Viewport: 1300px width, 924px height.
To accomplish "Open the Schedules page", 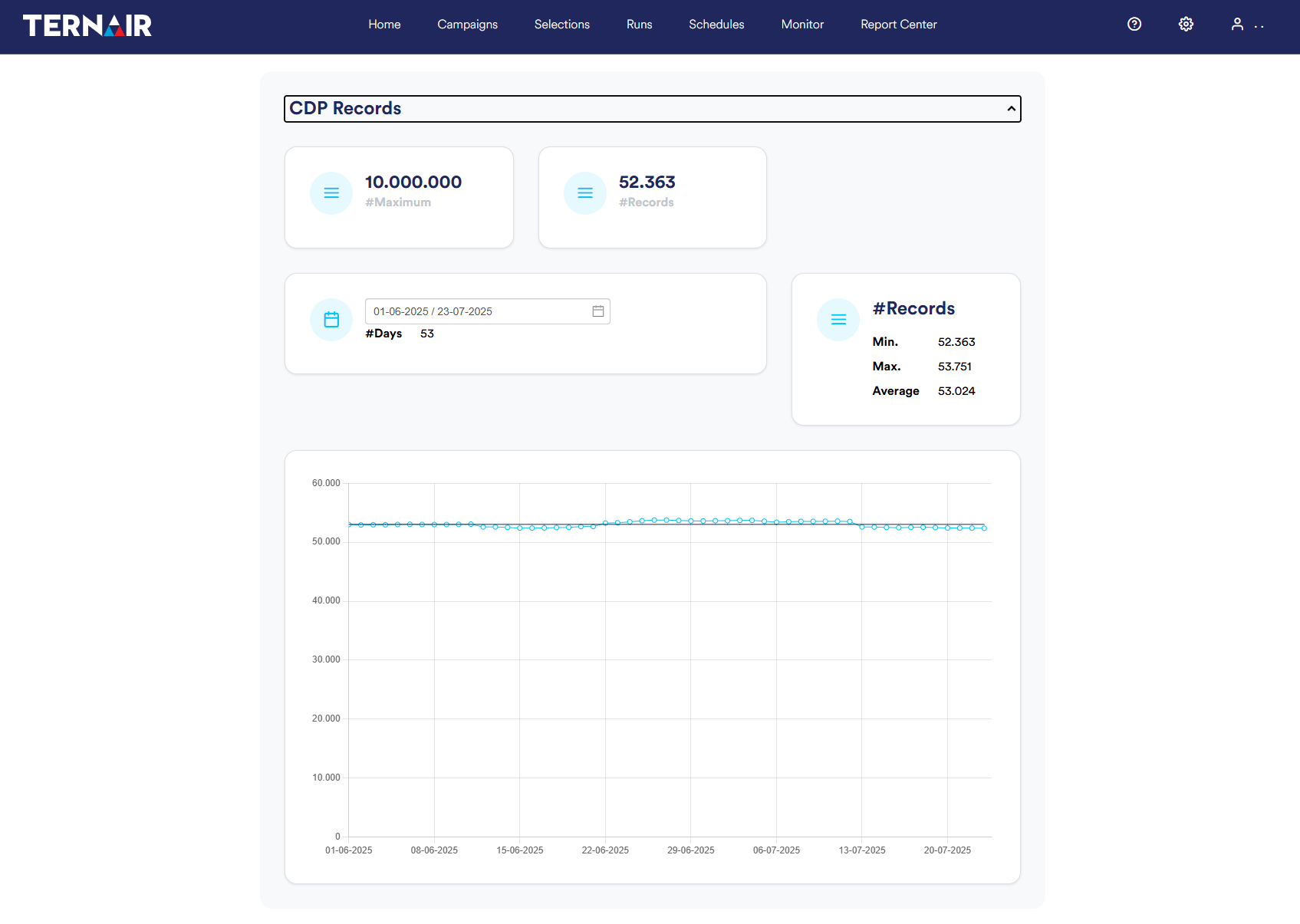I will pos(716,25).
